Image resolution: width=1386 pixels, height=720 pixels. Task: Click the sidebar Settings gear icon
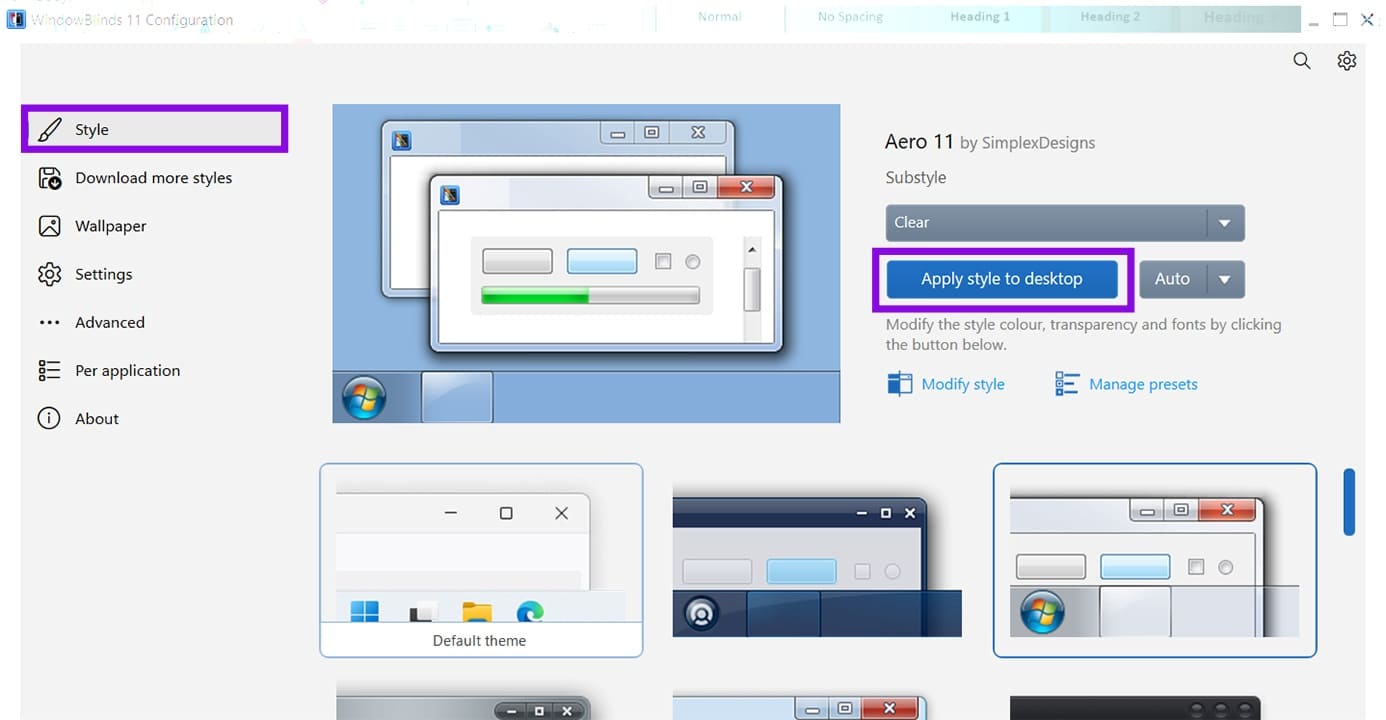(49, 274)
